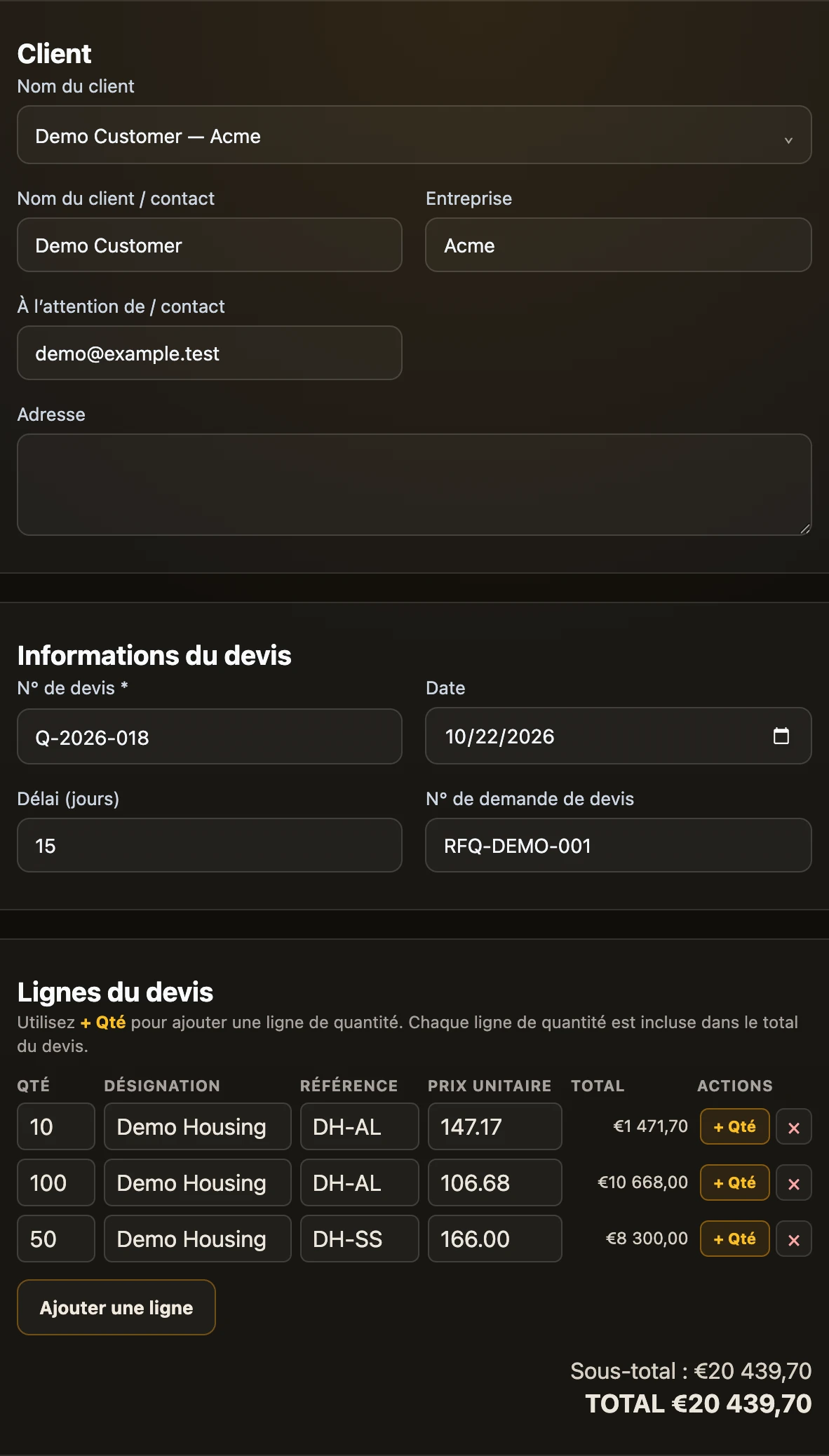829x1456 pixels.
Task: Click the RÉFÉRENCE column header
Action: pyautogui.click(x=349, y=1086)
